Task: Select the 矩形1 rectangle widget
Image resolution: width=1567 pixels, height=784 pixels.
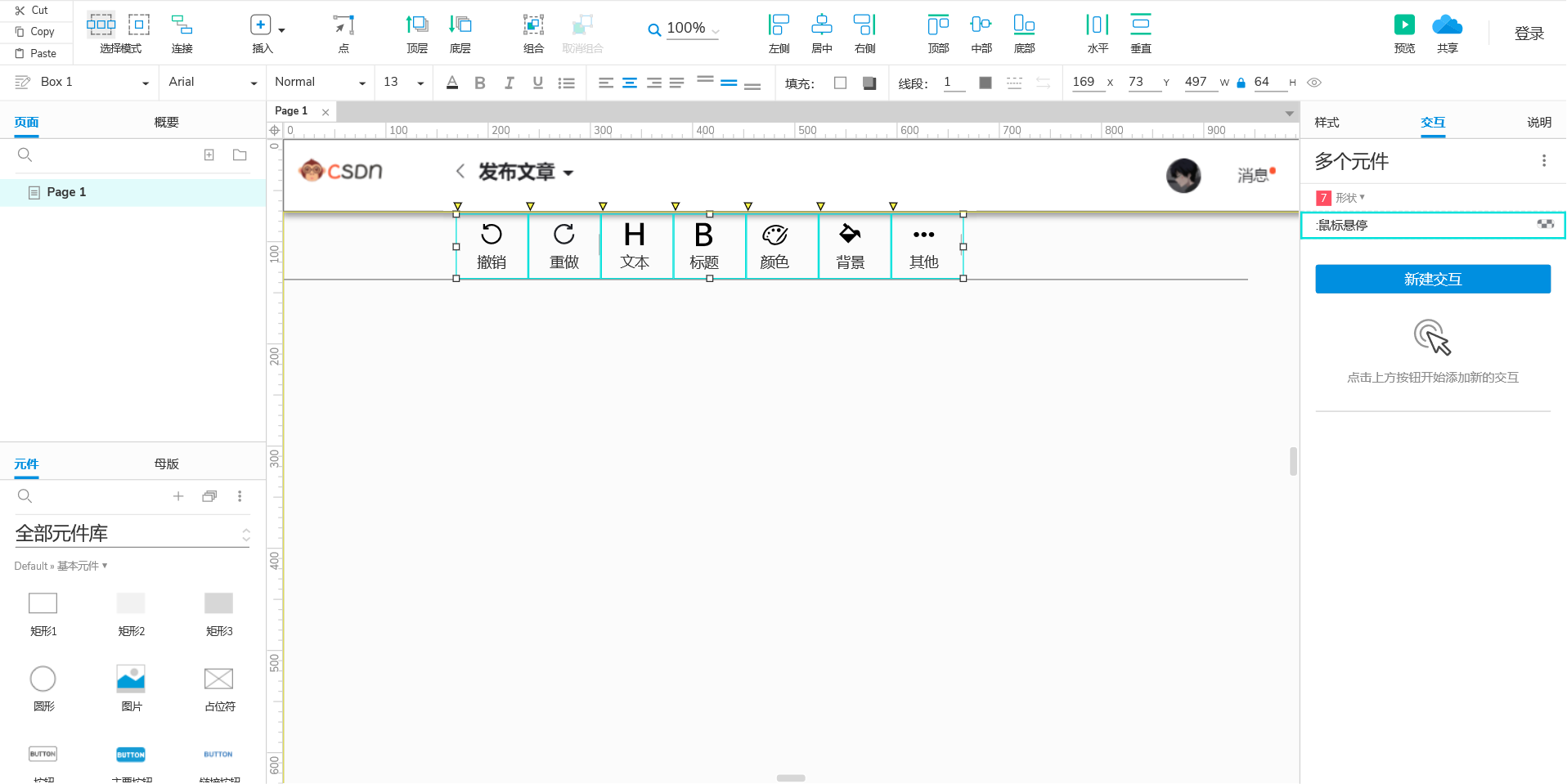Action: (x=43, y=613)
